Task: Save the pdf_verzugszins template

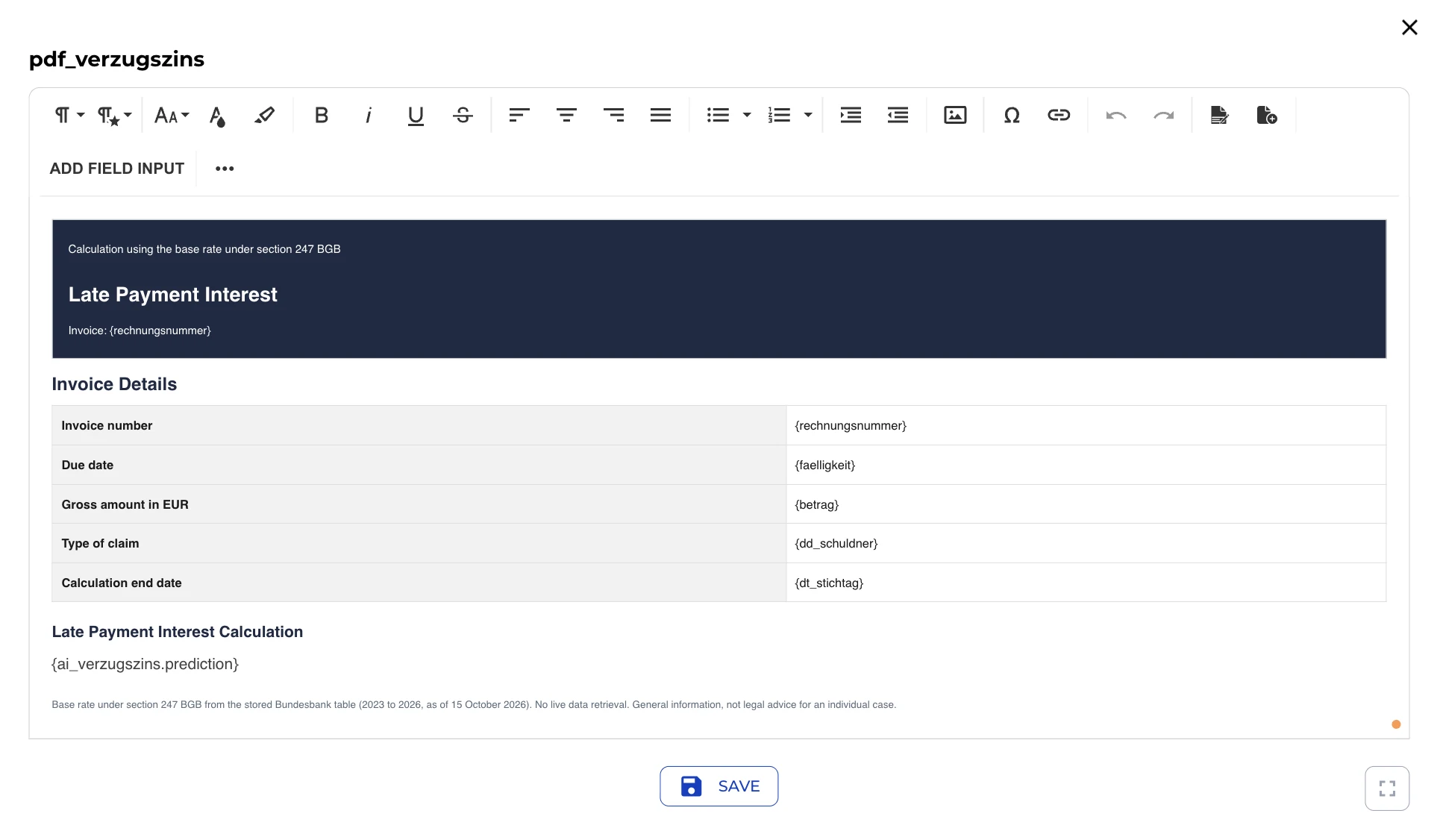Action: point(719,786)
